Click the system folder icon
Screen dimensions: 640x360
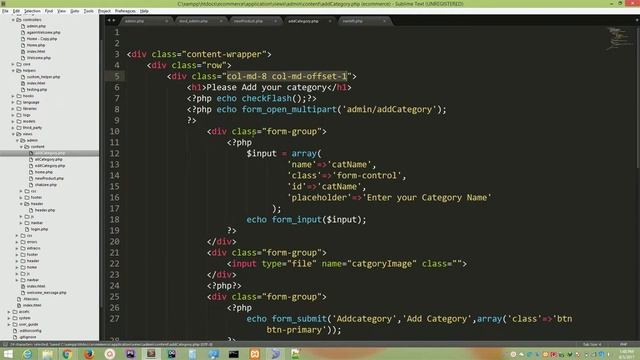(15, 318)
